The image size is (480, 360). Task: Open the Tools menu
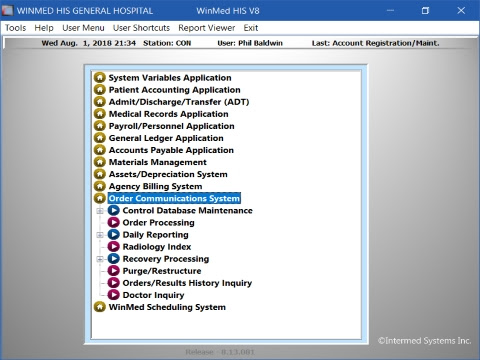15,28
